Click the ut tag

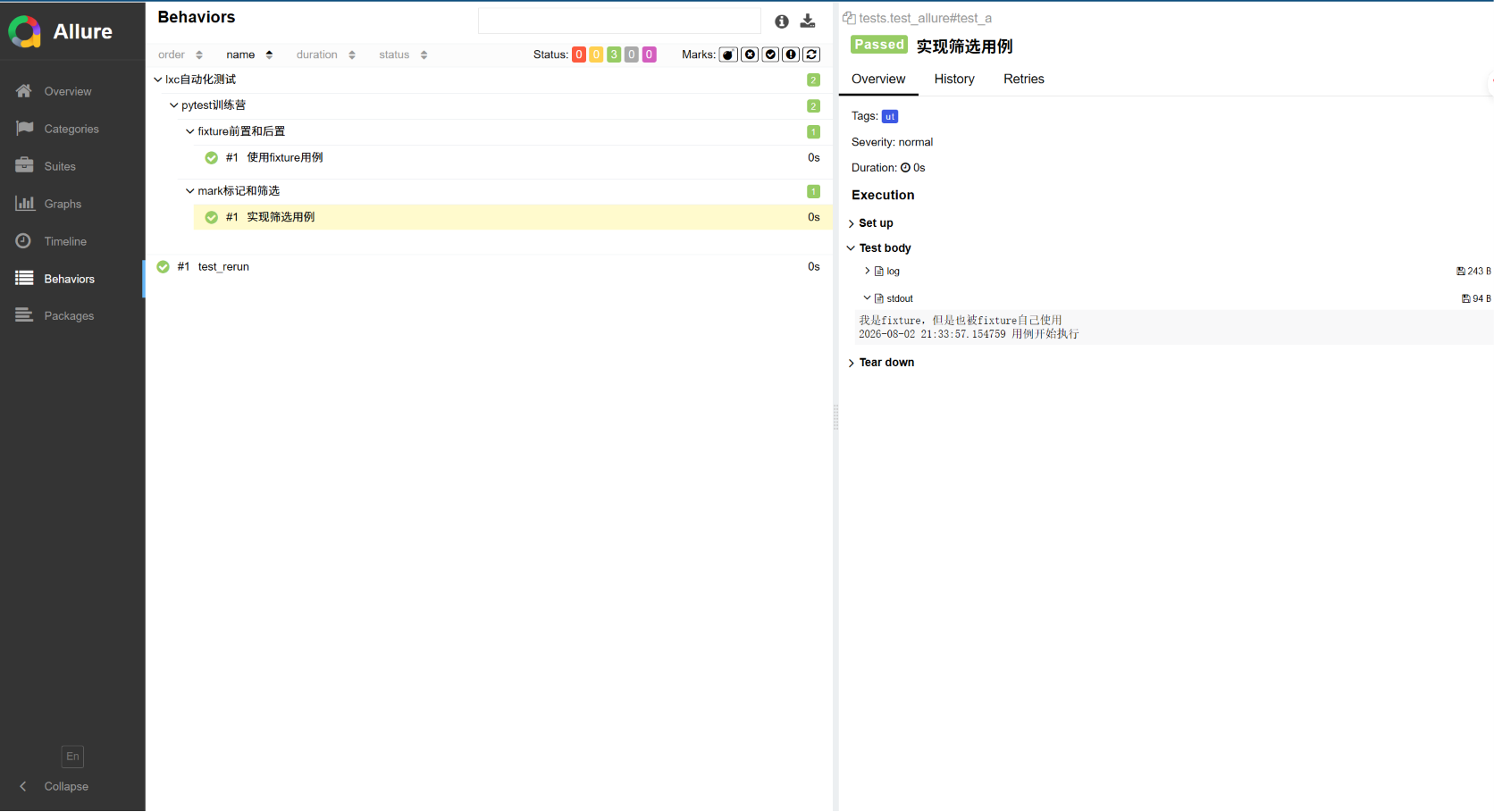pyautogui.click(x=890, y=116)
